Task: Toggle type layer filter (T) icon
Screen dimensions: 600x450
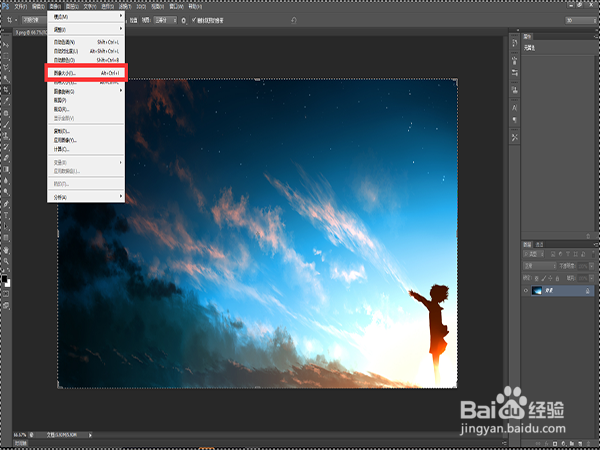Action: point(568,254)
